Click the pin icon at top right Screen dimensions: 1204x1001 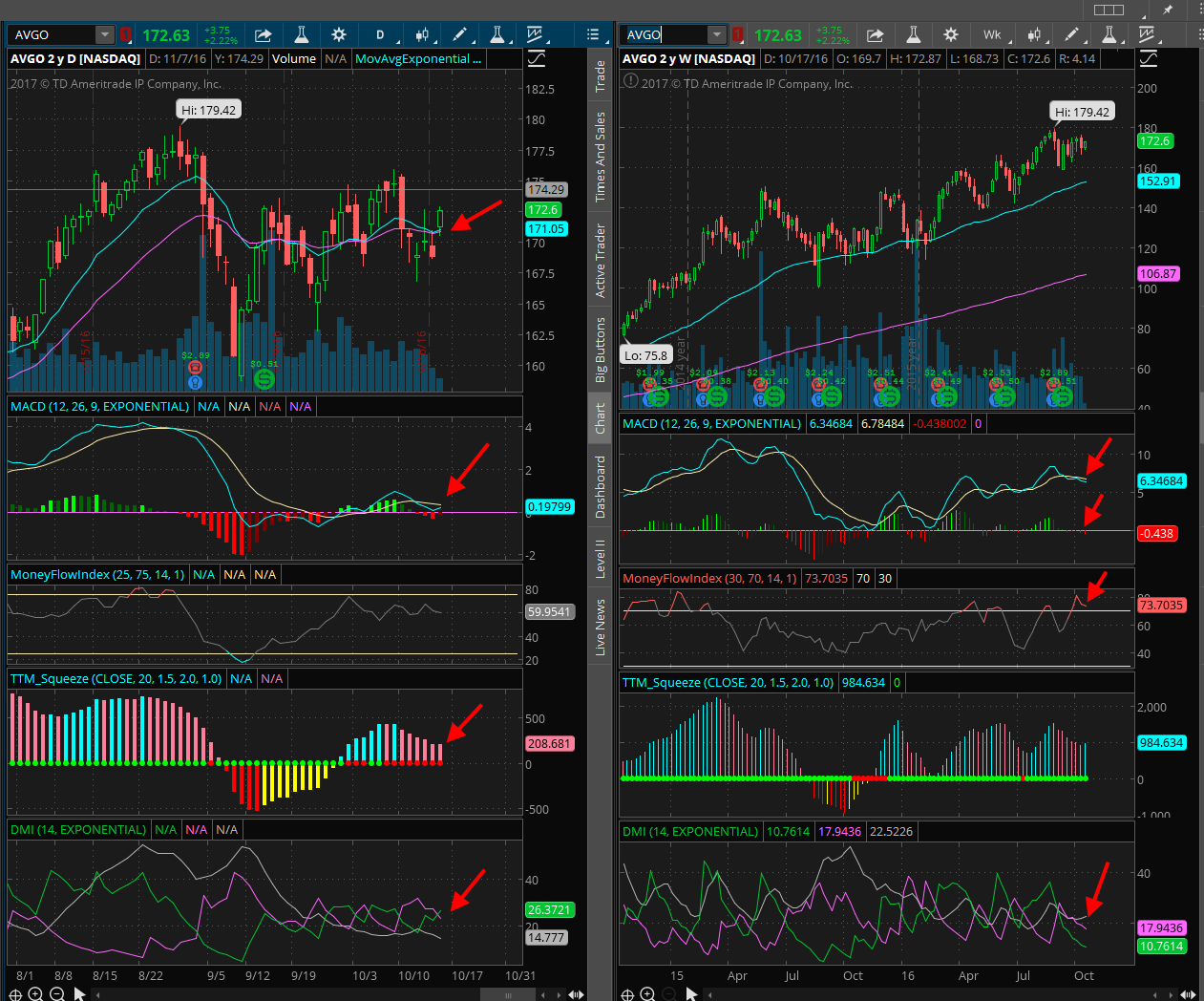pyautogui.click(x=1167, y=10)
